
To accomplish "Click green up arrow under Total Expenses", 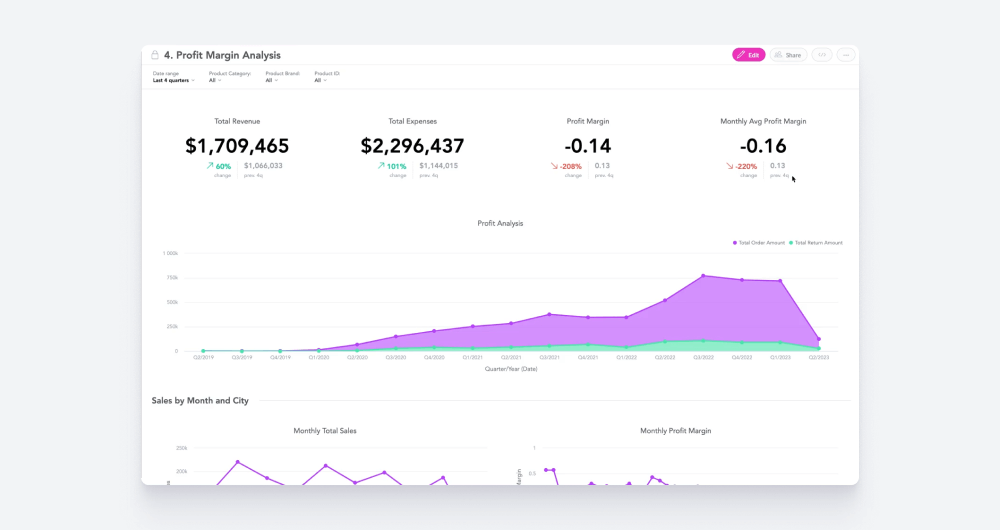I will (x=381, y=166).
